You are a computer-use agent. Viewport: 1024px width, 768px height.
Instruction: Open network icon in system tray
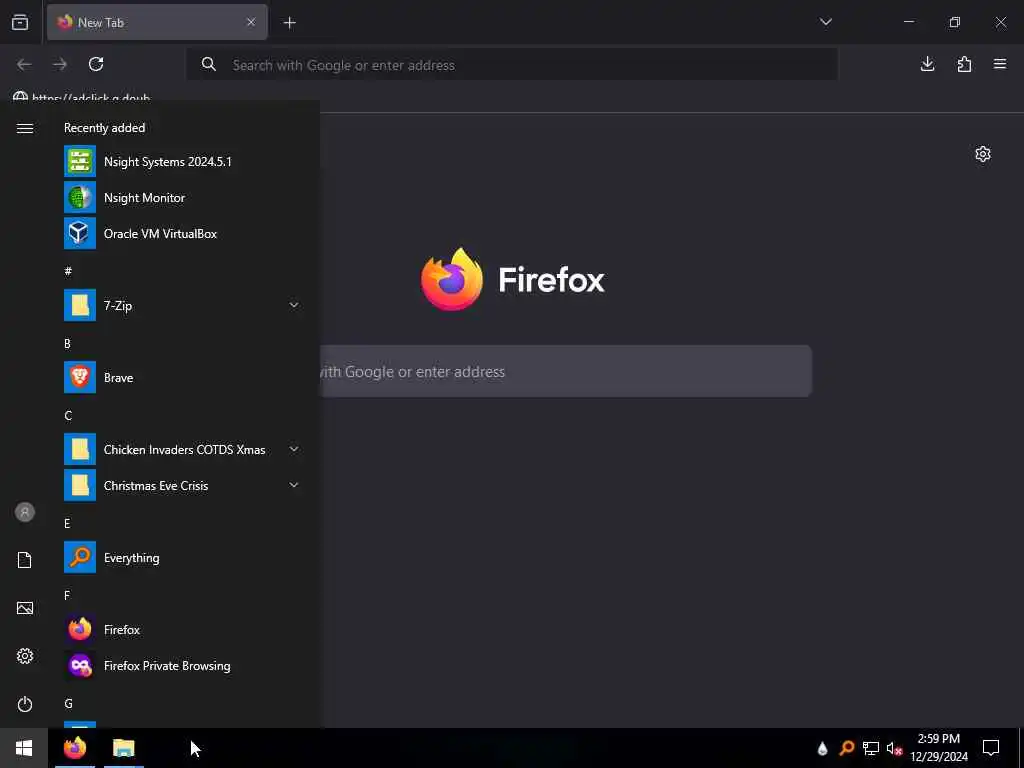(871, 748)
